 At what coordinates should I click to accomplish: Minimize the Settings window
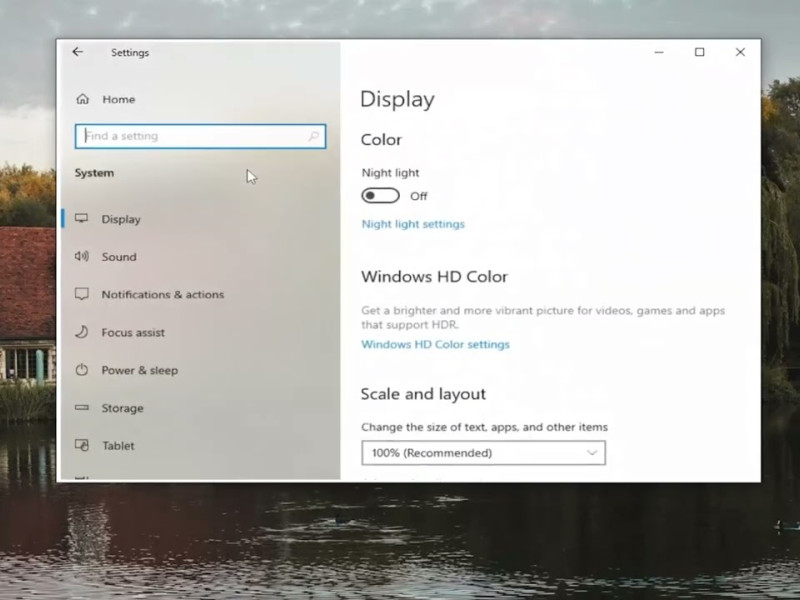tap(659, 52)
